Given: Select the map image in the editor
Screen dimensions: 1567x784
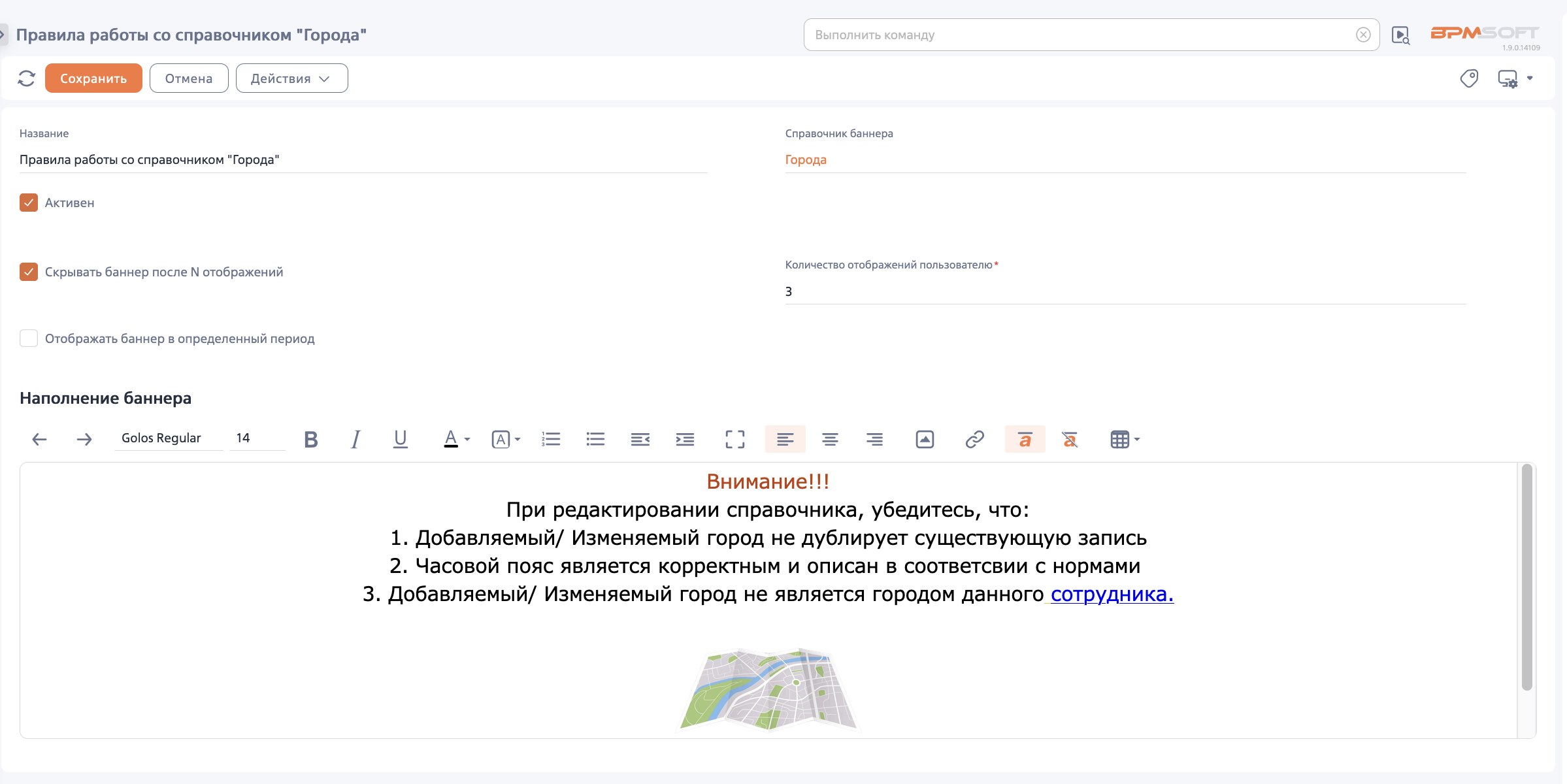Looking at the screenshot, I should click(x=768, y=689).
